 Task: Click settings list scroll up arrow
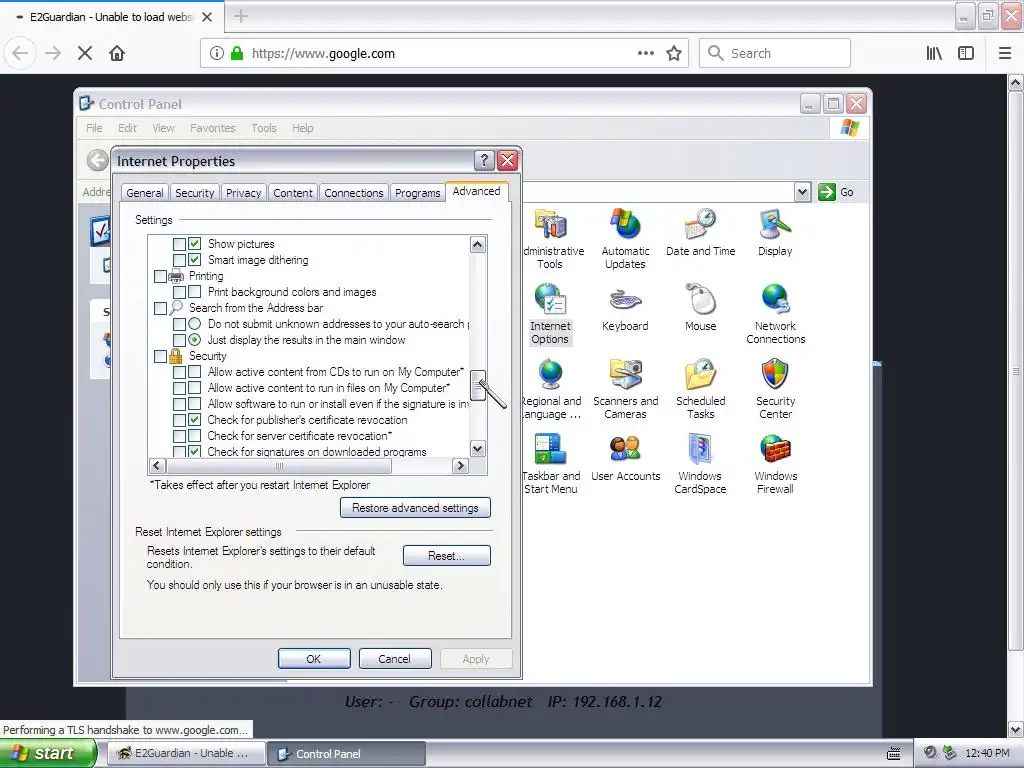tap(477, 244)
